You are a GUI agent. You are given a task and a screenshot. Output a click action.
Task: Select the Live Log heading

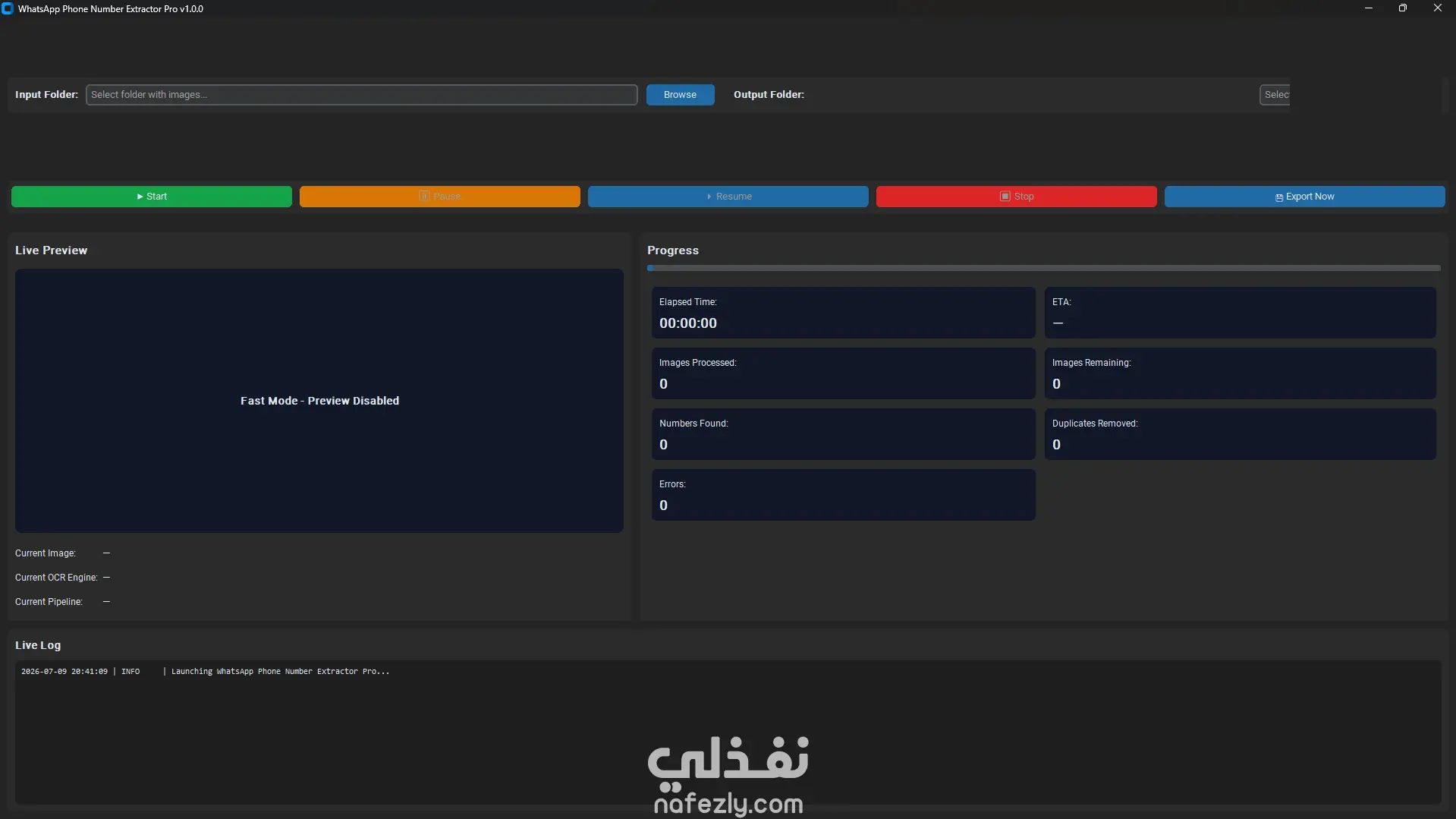tap(38, 645)
